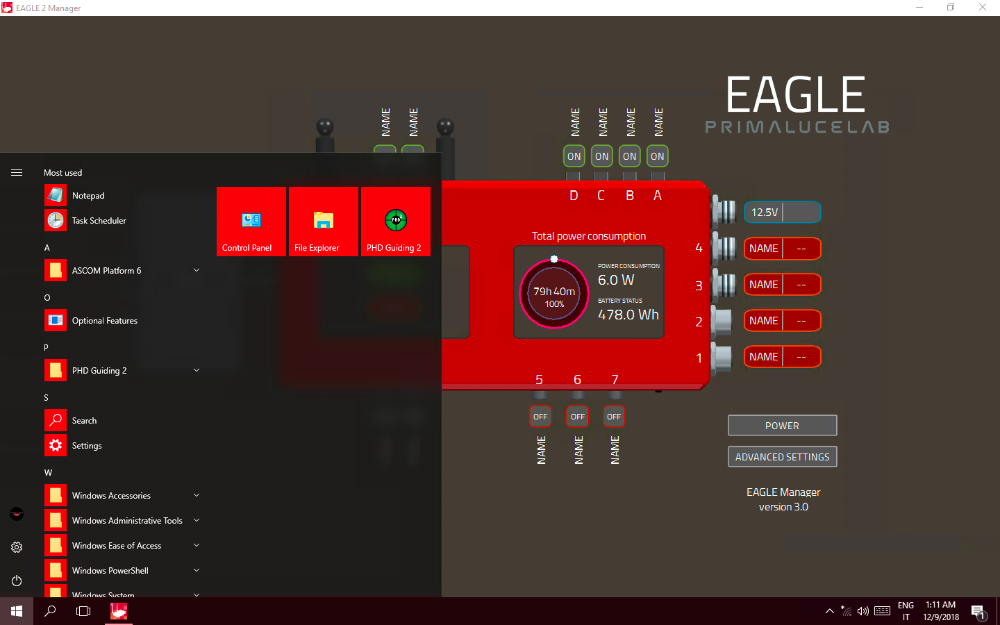Click power port 4 NAME field
Screen dimensions: 1000x625
click(783, 248)
